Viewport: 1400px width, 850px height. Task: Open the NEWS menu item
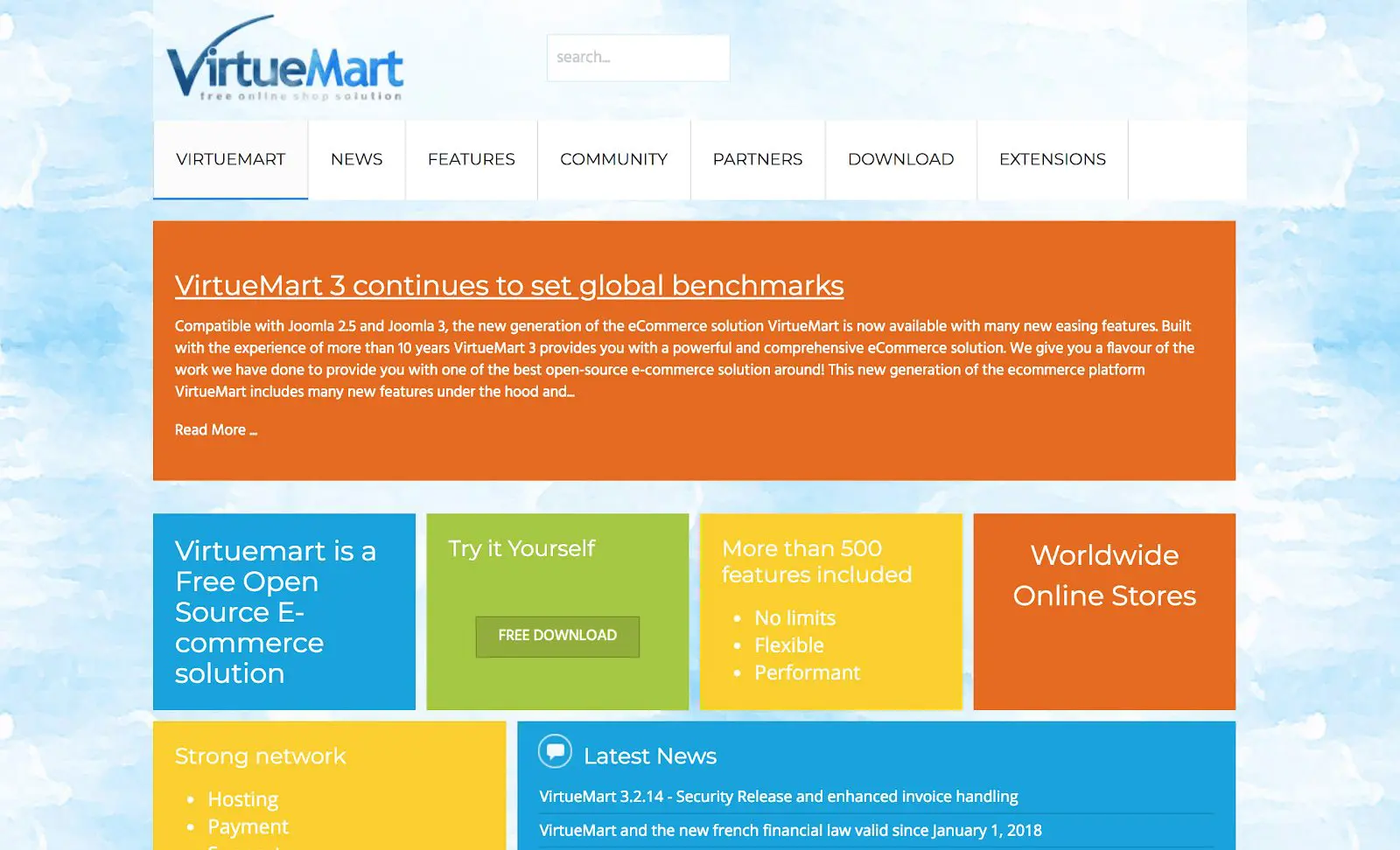357,159
